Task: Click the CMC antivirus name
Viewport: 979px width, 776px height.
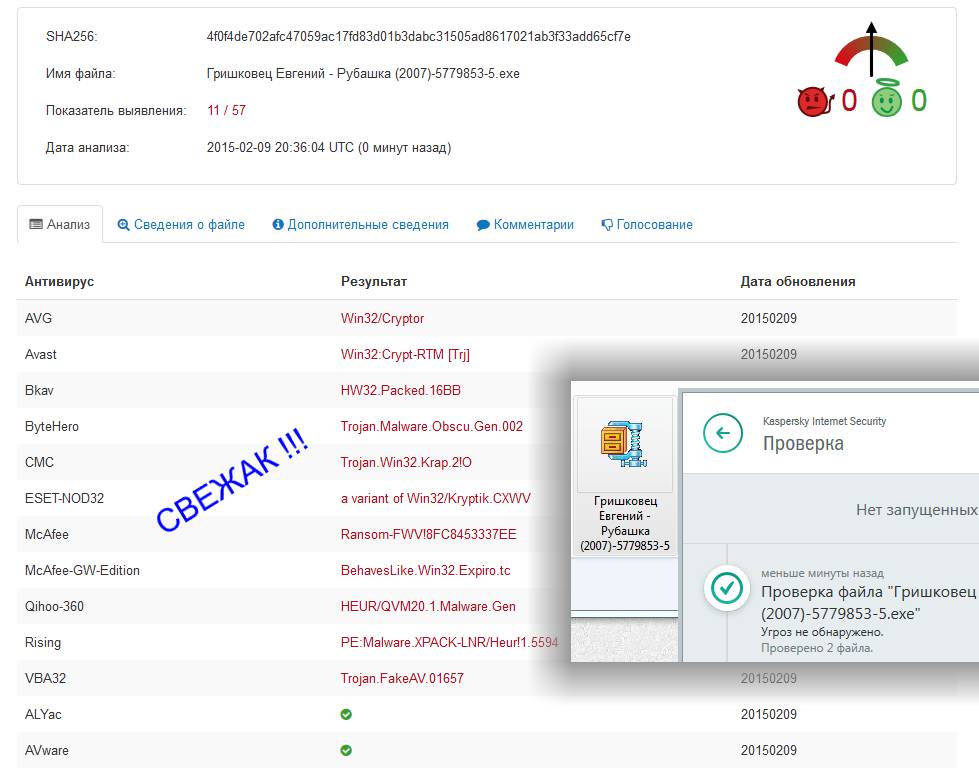Action: coord(39,463)
